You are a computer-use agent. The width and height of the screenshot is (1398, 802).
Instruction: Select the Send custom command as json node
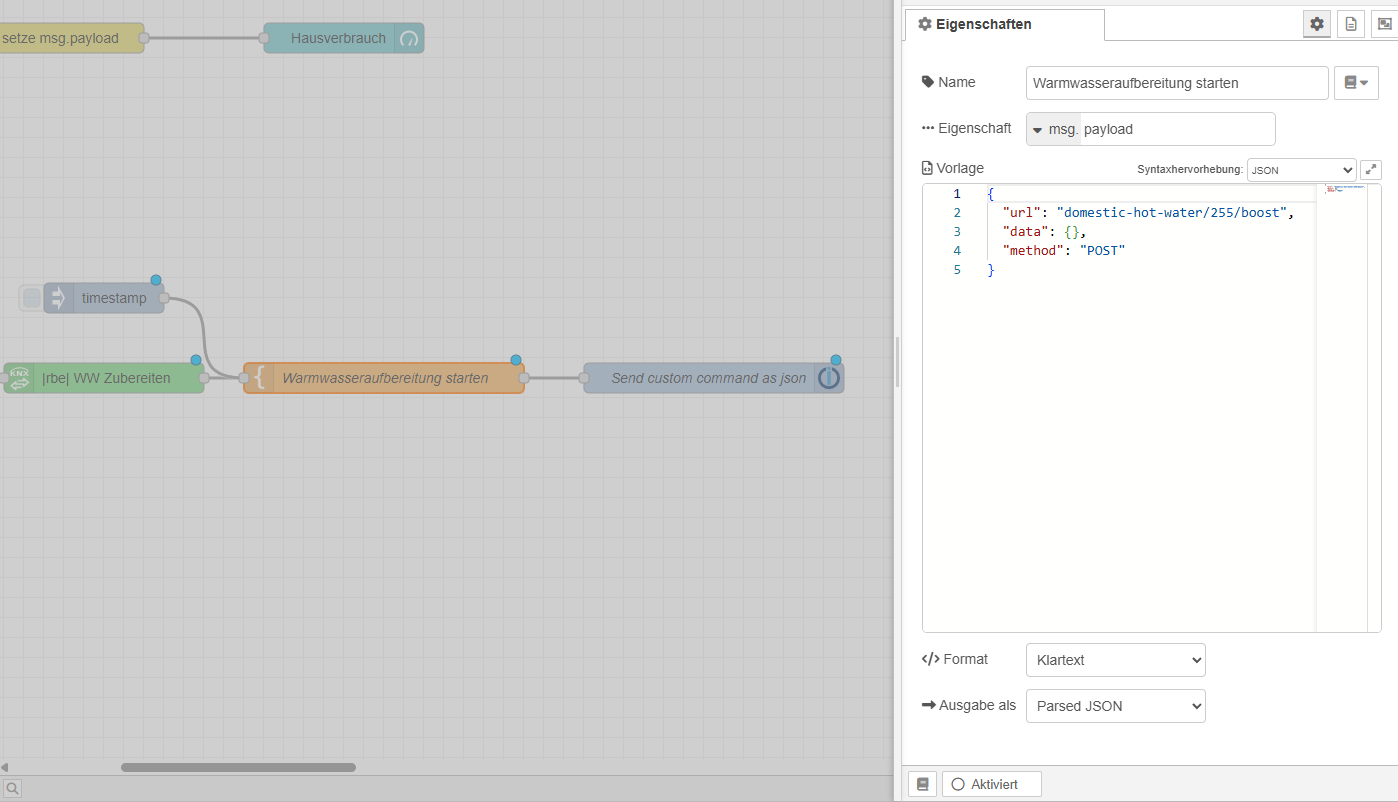pyautogui.click(x=714, y=378)
